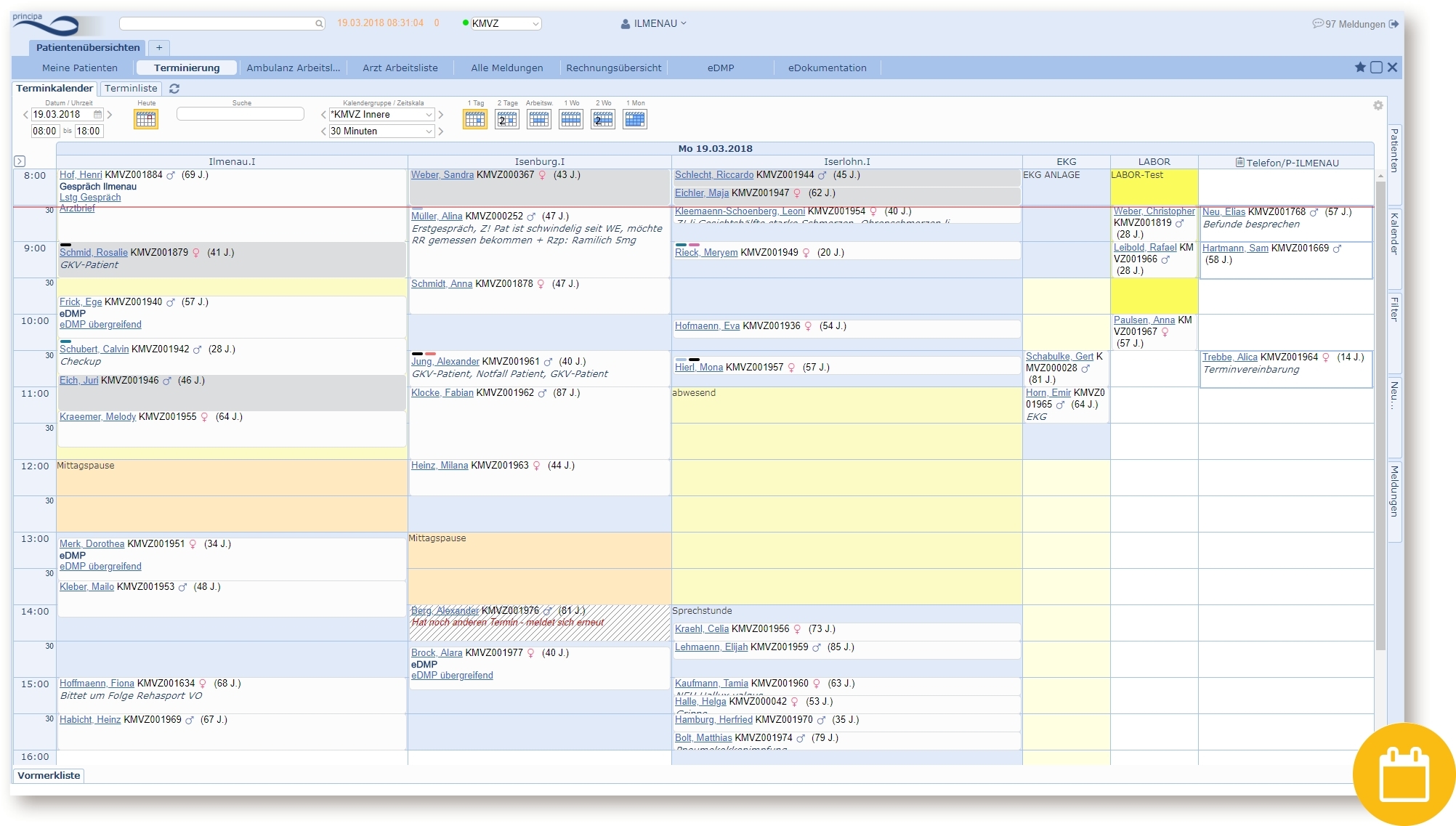The width and height of the screenshot is (1456, 826).
Task: Click the Suche input field
Action: 240,114
